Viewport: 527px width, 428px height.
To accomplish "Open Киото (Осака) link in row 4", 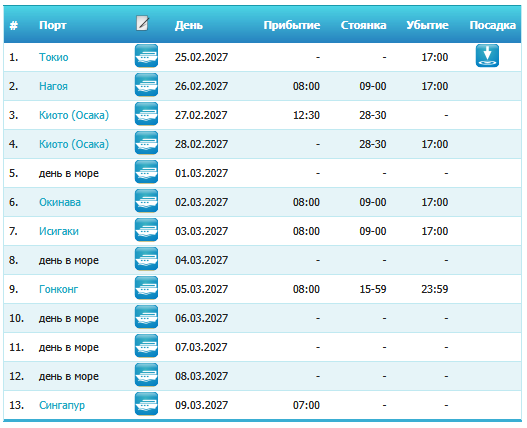I will (74, 144).
